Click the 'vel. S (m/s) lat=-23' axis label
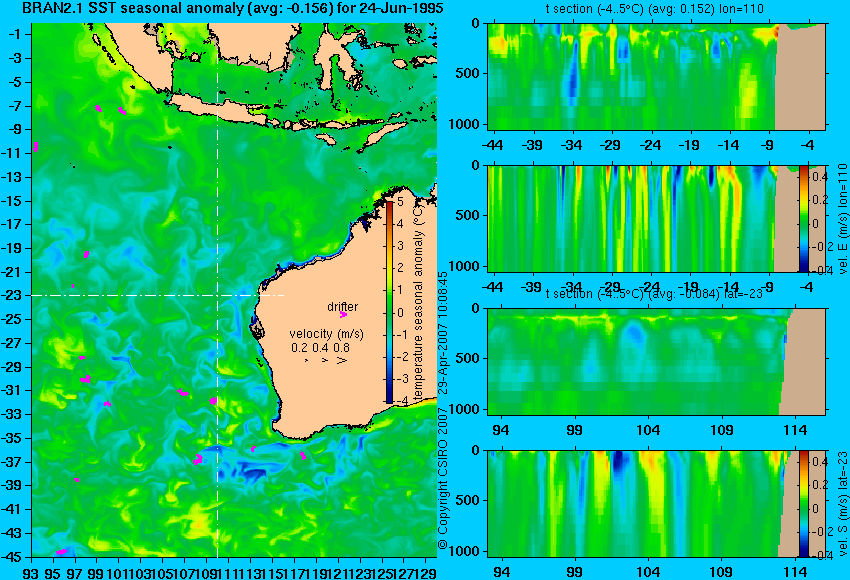Screen dimensions: 850x580 [x=842, y=504]
